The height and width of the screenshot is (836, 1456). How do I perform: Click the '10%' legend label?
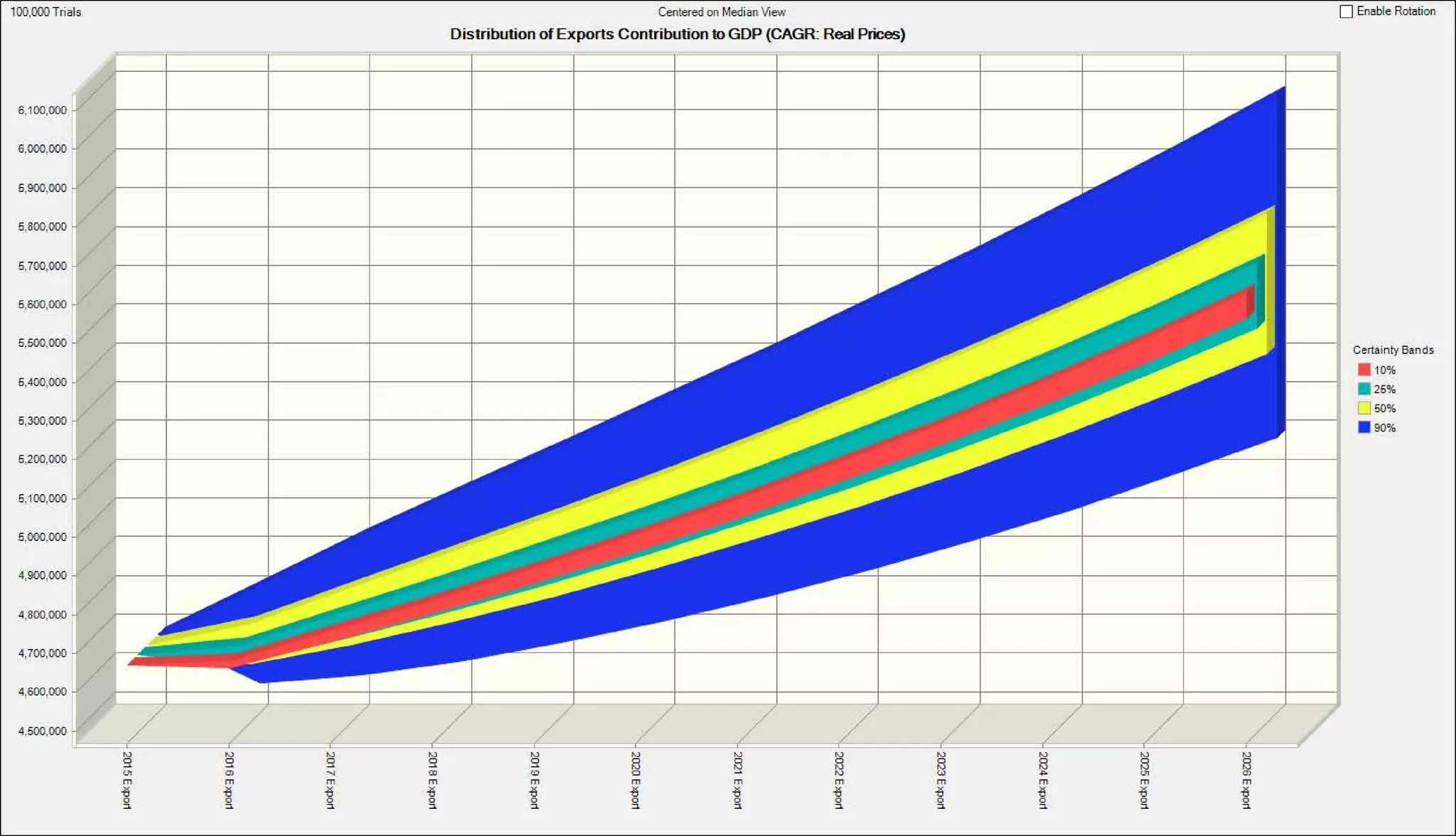pos(1384,370)
